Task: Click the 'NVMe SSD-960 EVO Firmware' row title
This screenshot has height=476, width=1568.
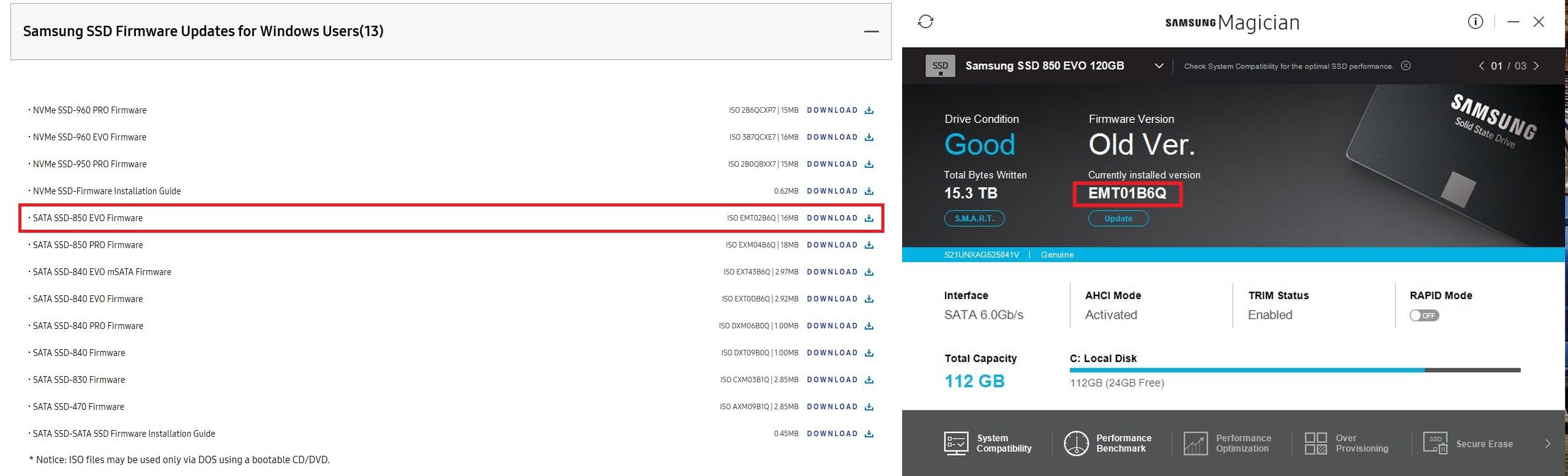Action: click(89, 137)
